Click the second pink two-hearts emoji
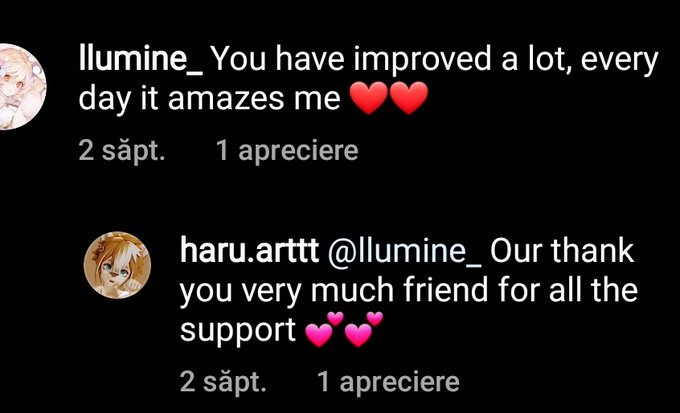 click(x=364, y=329)
